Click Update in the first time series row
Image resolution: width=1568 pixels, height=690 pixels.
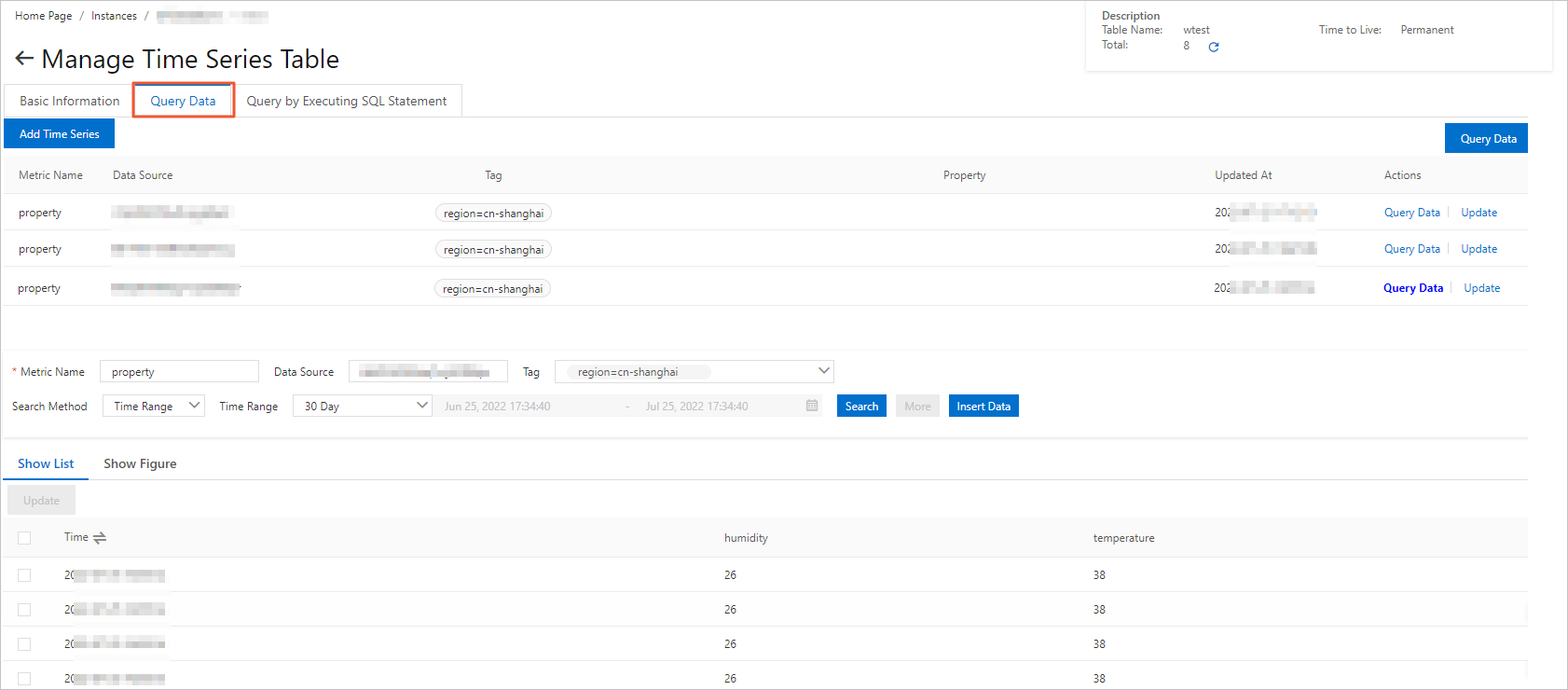[1479, 213]
